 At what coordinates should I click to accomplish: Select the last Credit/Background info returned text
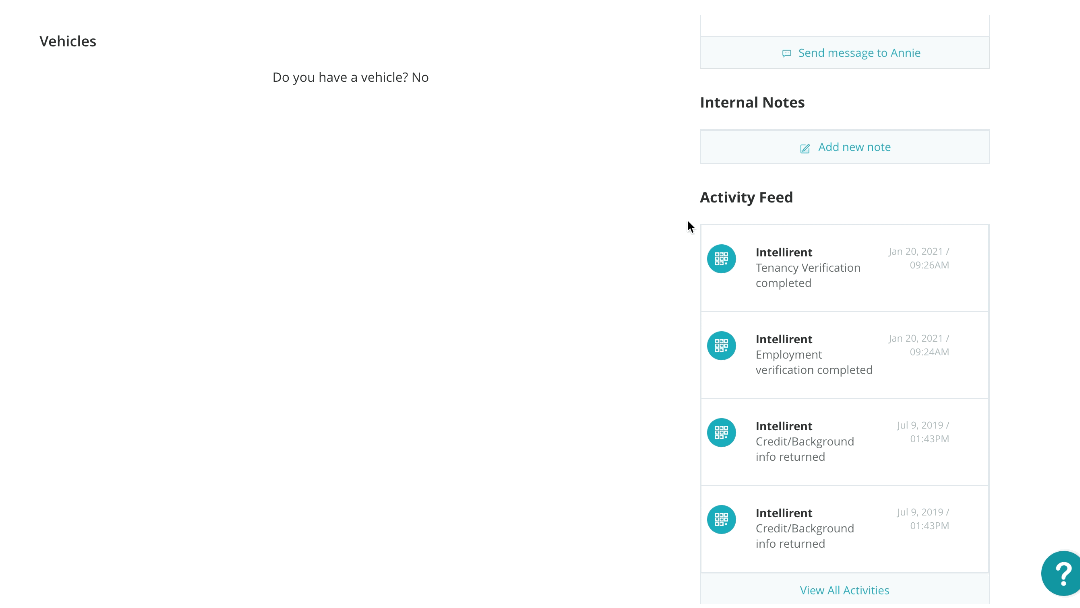(804, 536)
